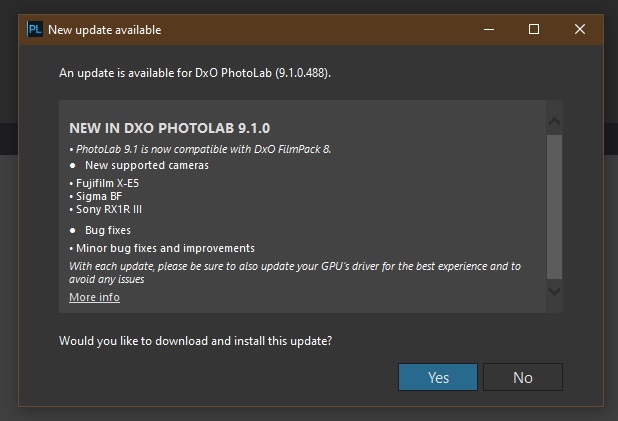Click the PhotoLab PL icon in title bar
618x421 pixels.
tap(34, 29)
